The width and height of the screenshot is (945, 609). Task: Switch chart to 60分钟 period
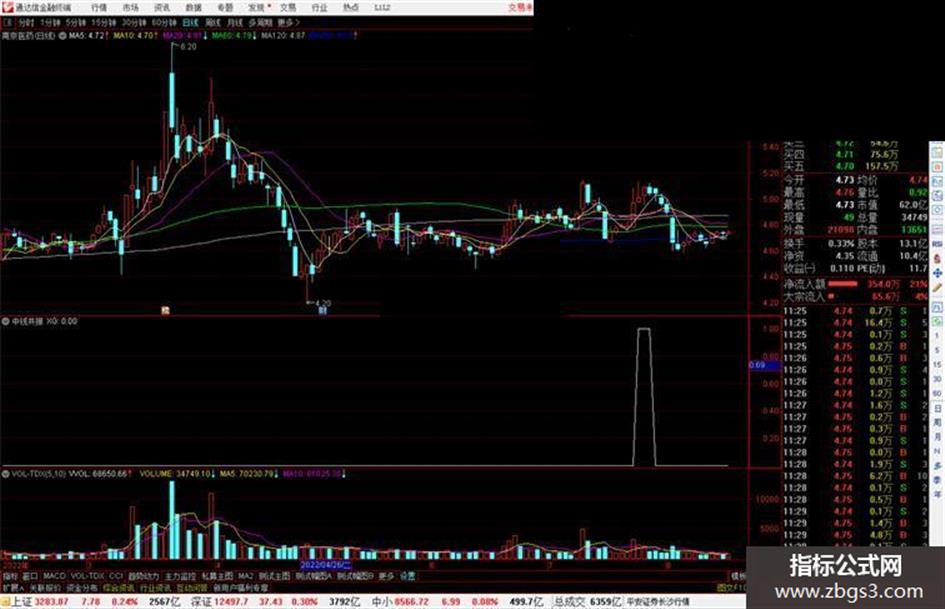164,22
